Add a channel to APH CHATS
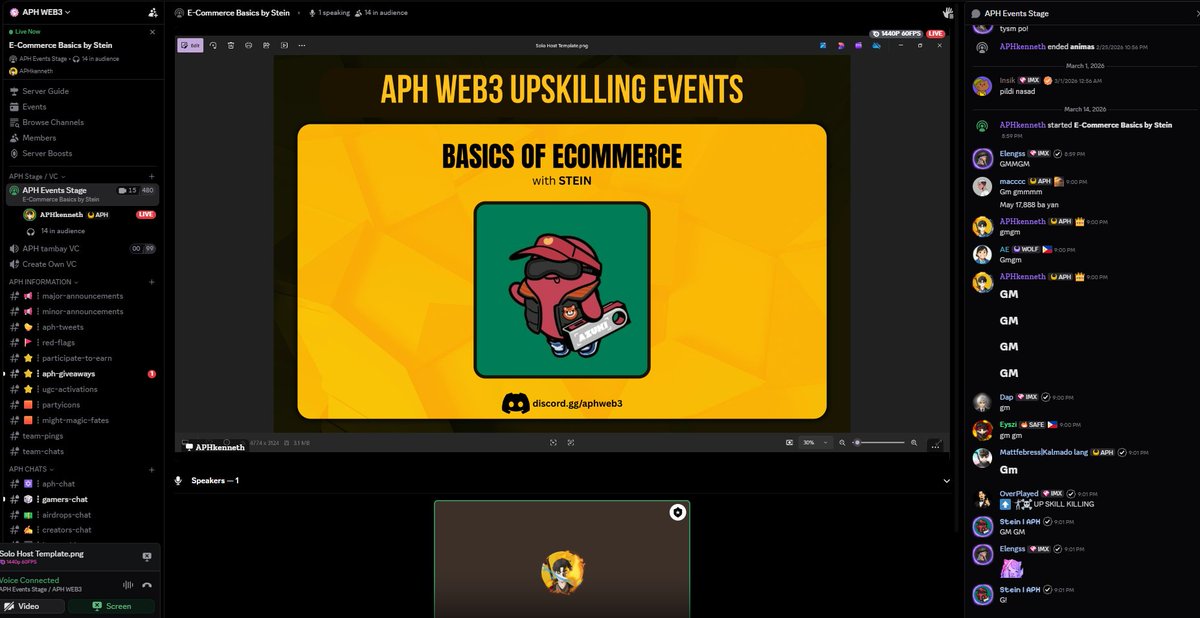Image resolution: width=1200 pixels, height=618 pixels. (x=152, y=469)
